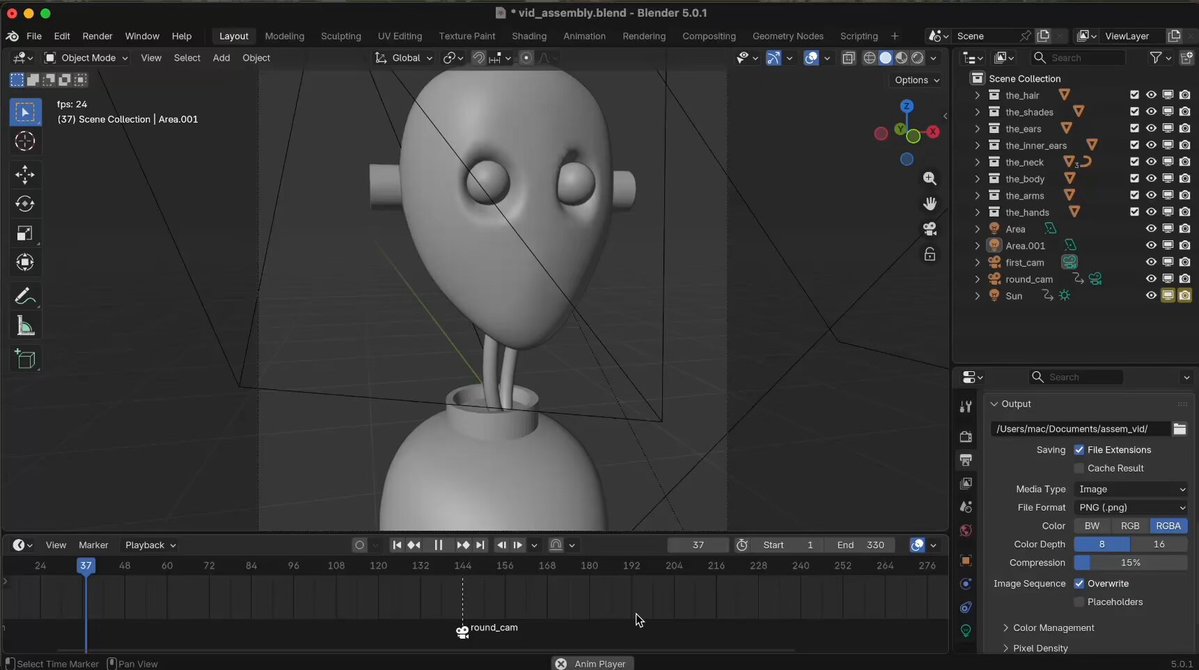The width and height of the screenshot is (1199, 670).
Task: Select RGB color mode
Action: point(1129,526)
